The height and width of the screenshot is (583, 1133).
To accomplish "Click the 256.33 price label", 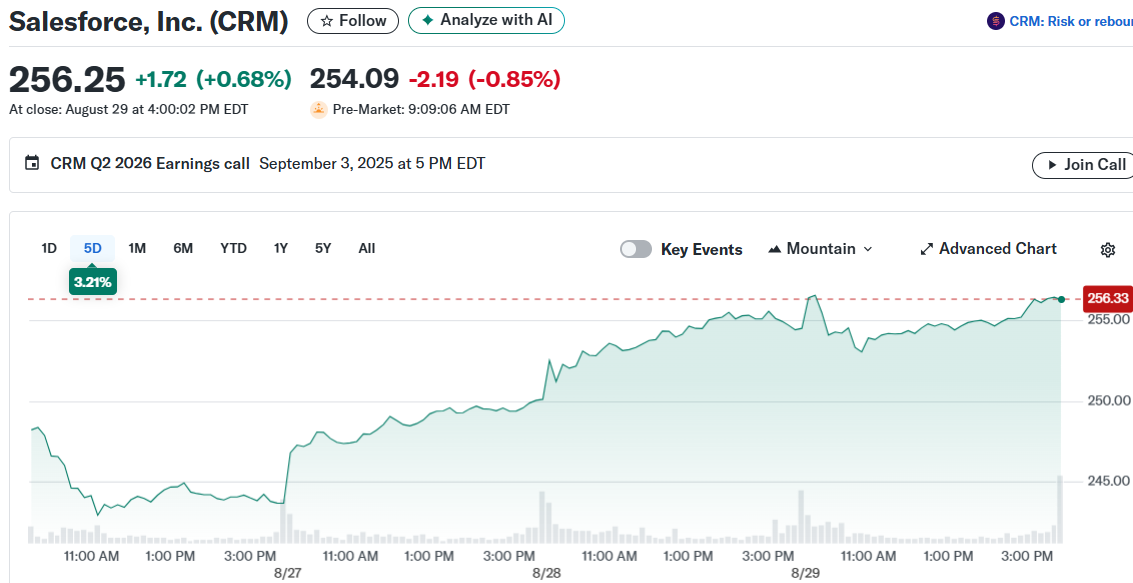I will pyautogui.click(x=1107, y=298).
